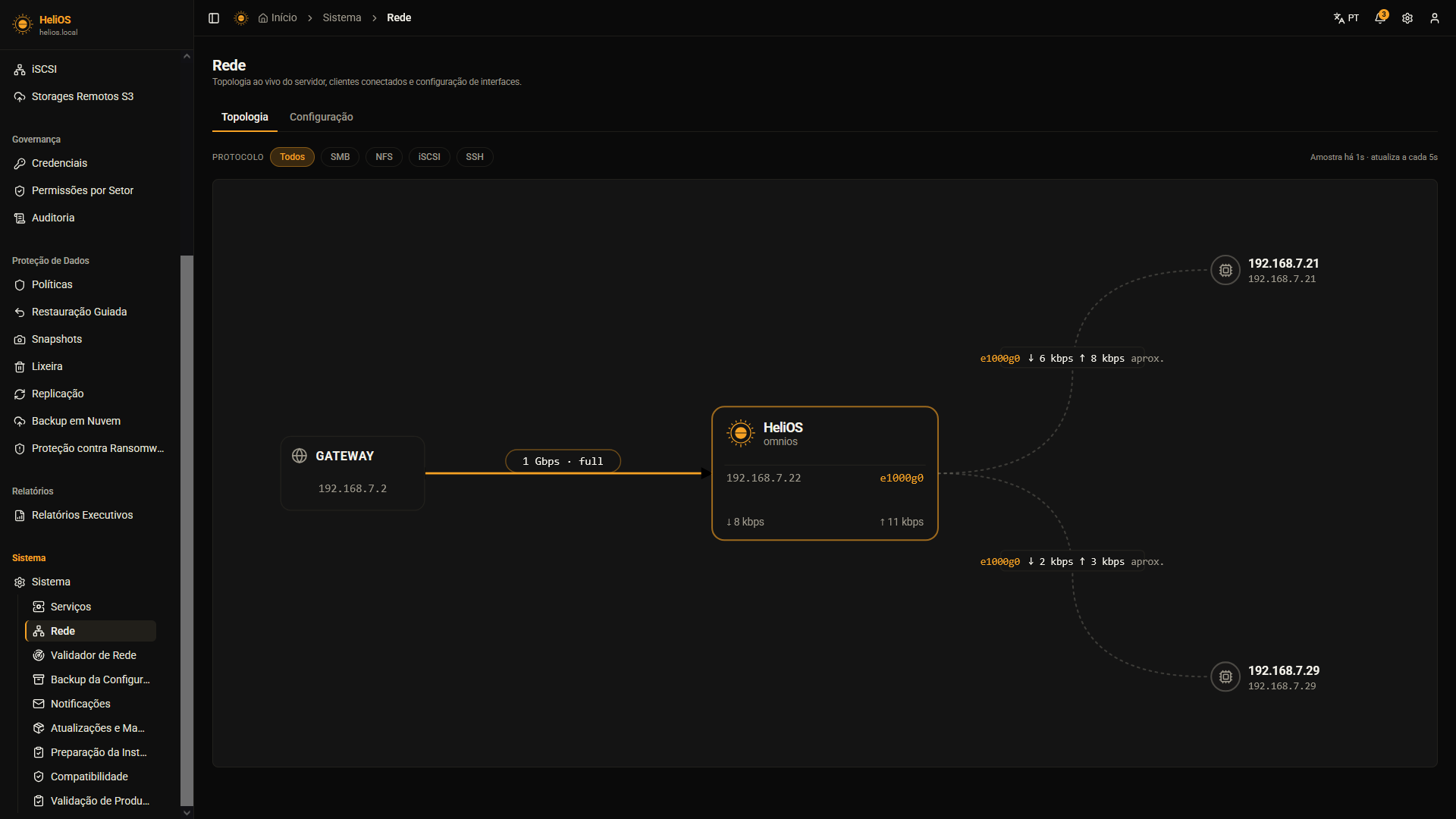
Task: Click the HeliOS sun logo in breadcrumb bar
Action: coord(241,18)
